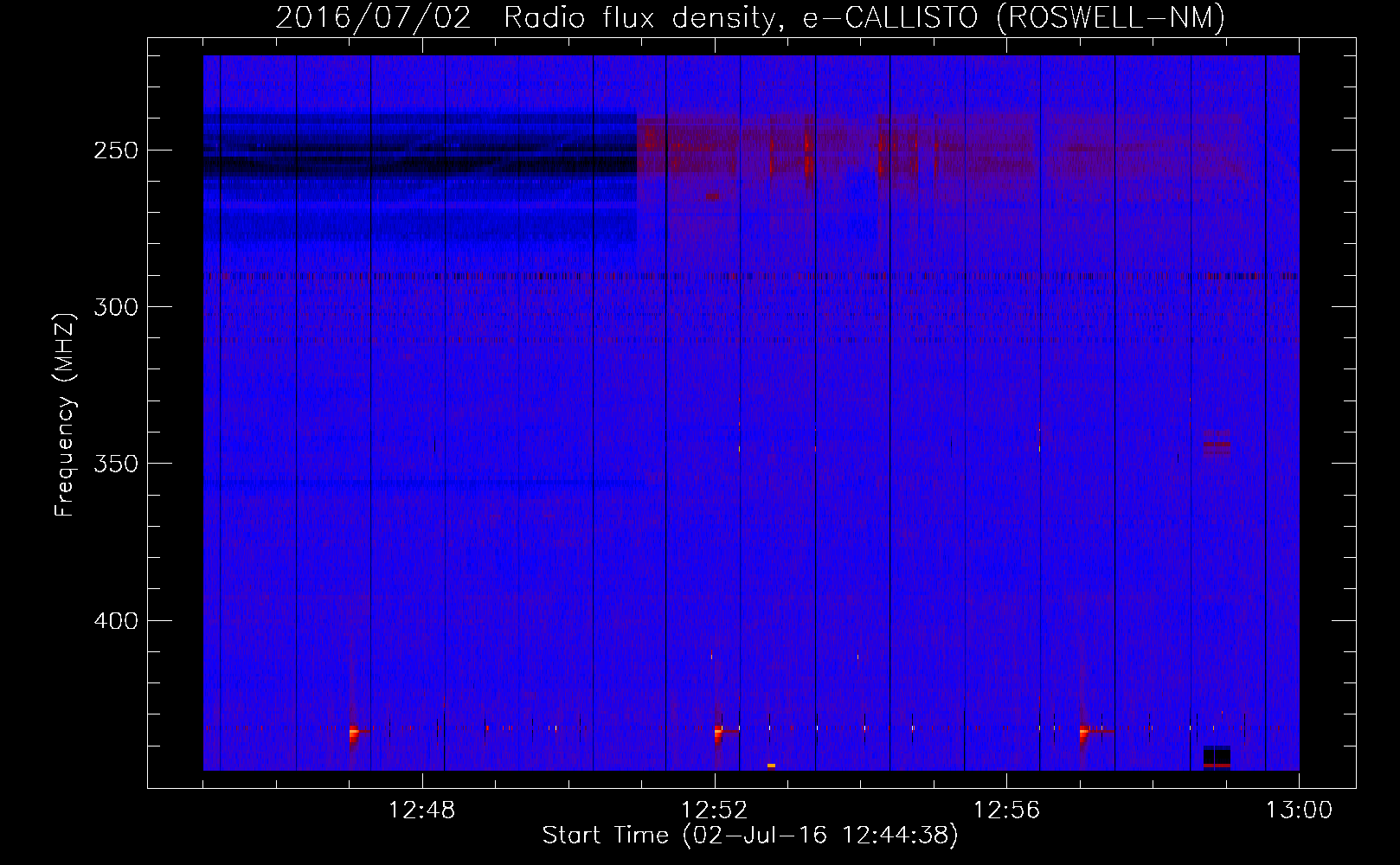The width and height of the screenshot is (1400, 865).
Task: Click the 350 frequency tick label
Action: pyautogui.click(x=118, y=465)
